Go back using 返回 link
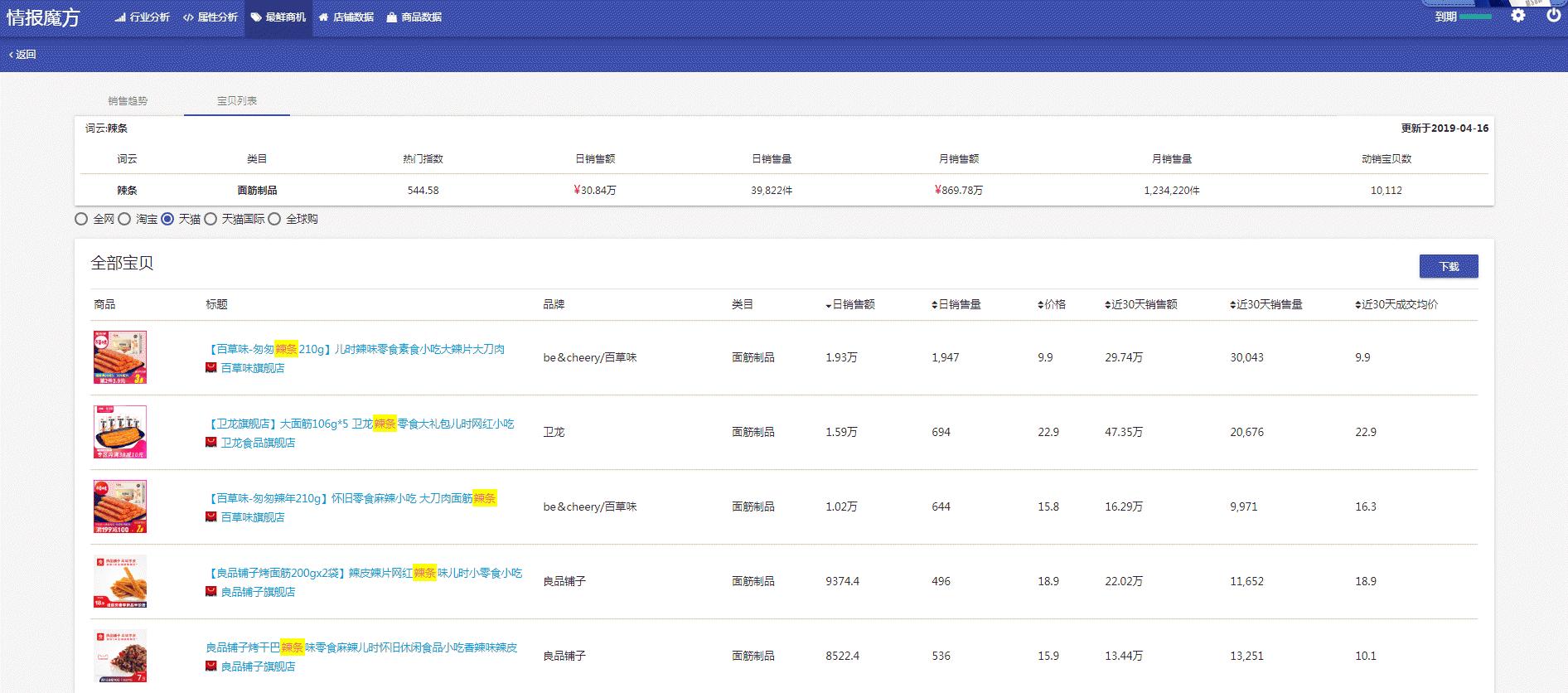This screenshot has height=693, width=1568. click(22, 55)
